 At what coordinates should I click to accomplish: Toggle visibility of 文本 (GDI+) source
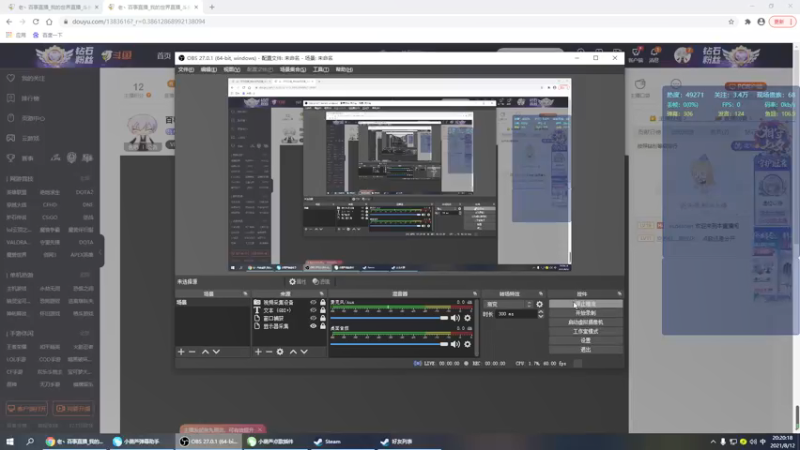pos(313,310)
